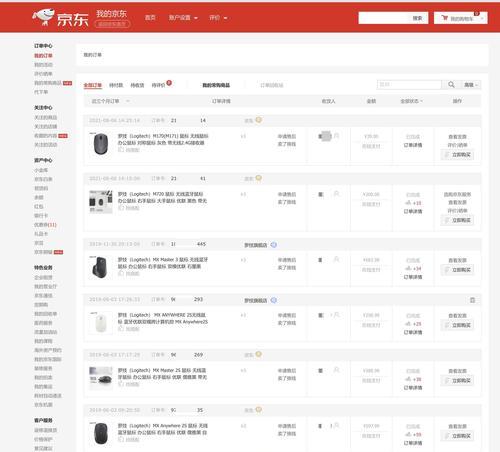500x452 pixels.
Task: Open the white MX ANYWHERE 2S mouse thumbnail
Action: (101, 323)
